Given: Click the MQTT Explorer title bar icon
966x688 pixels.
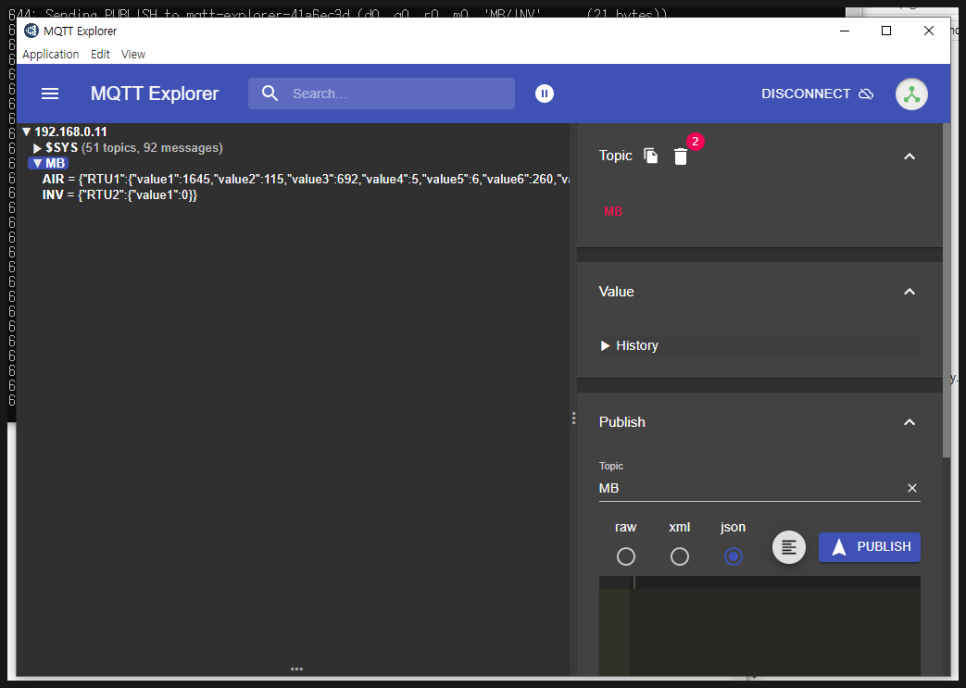Looking at the screenshot, I should [x=31, y=31].
